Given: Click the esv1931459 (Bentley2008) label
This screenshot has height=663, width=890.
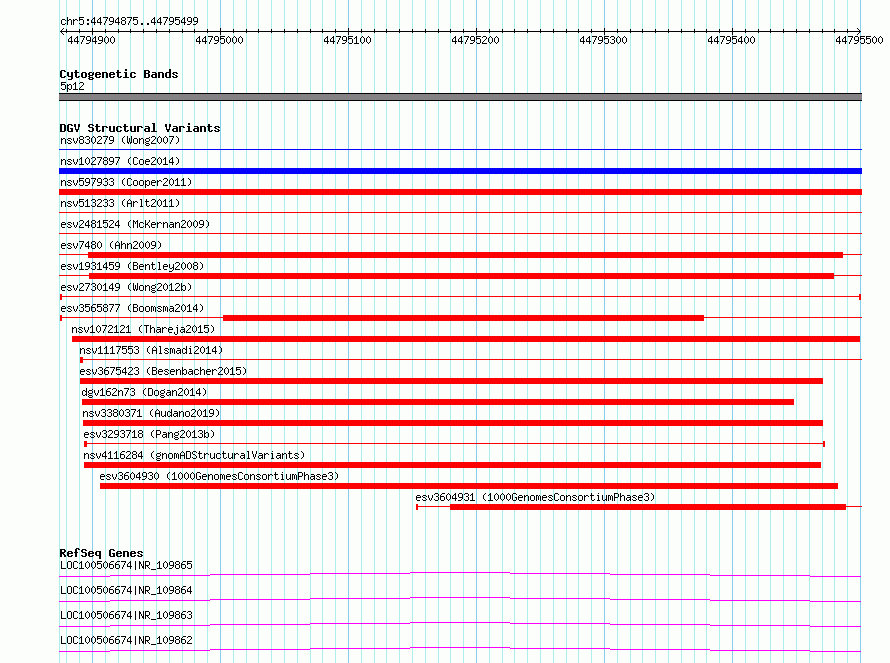Looking at the screenshot, I should pyautogui.click(x=132, y=266).
